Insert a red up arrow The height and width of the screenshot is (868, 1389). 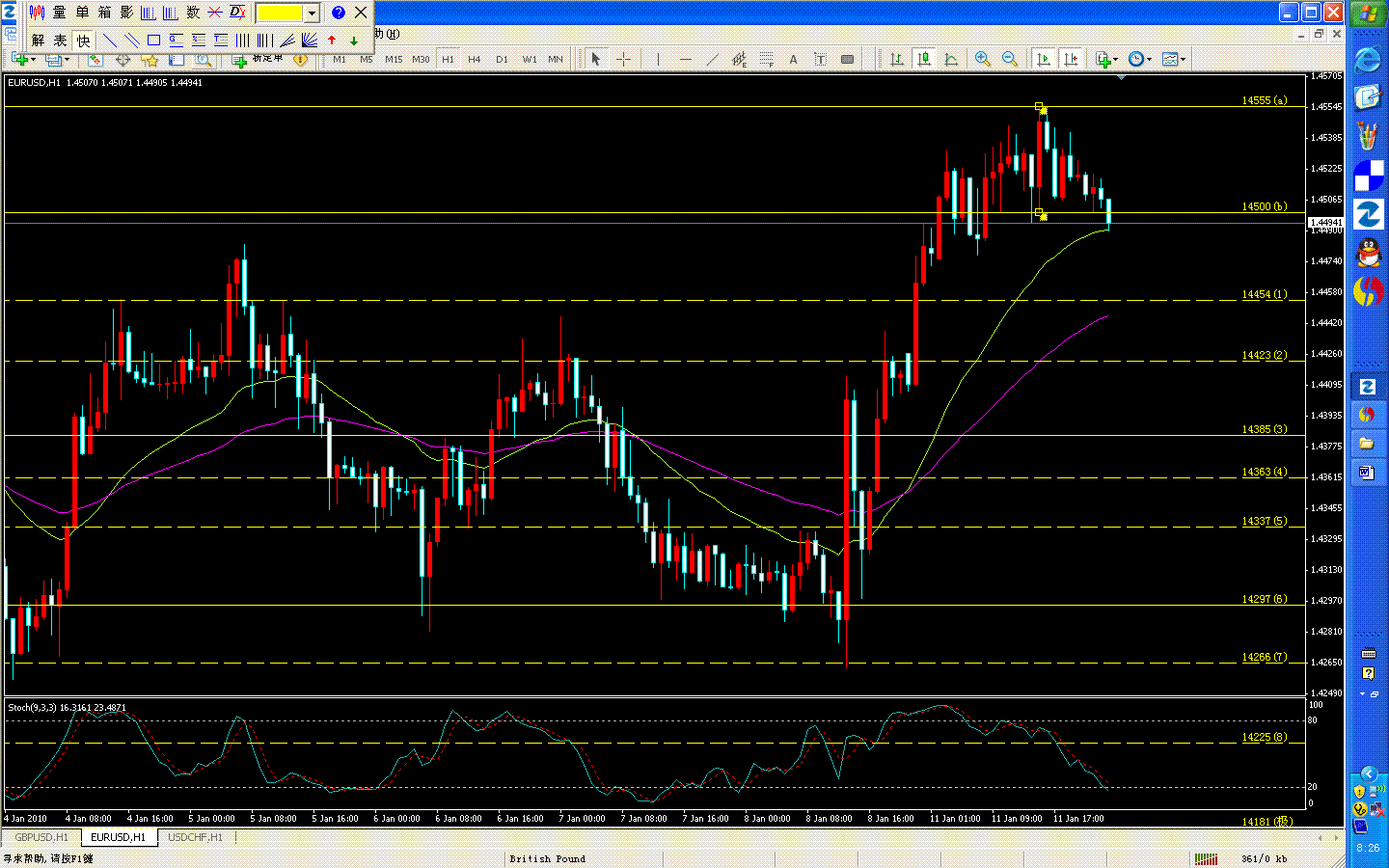pos(332,40)
